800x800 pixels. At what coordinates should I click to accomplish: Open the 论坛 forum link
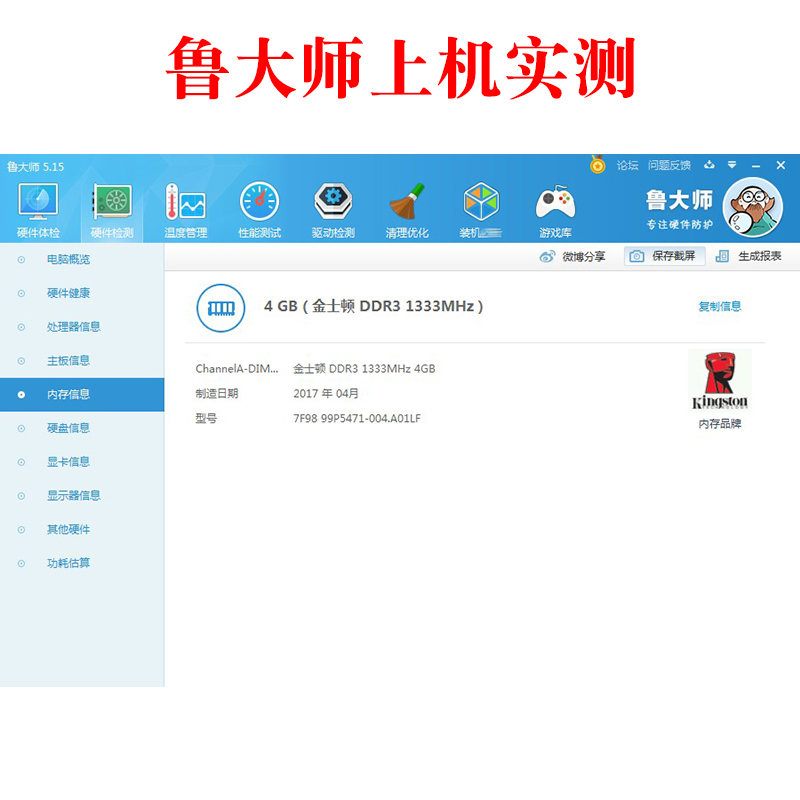tap(628, 165)
